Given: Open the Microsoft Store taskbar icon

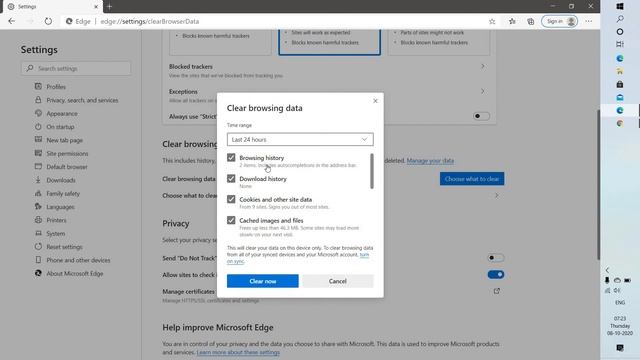Looking at the screenshot, I should (x=620, y=84).
